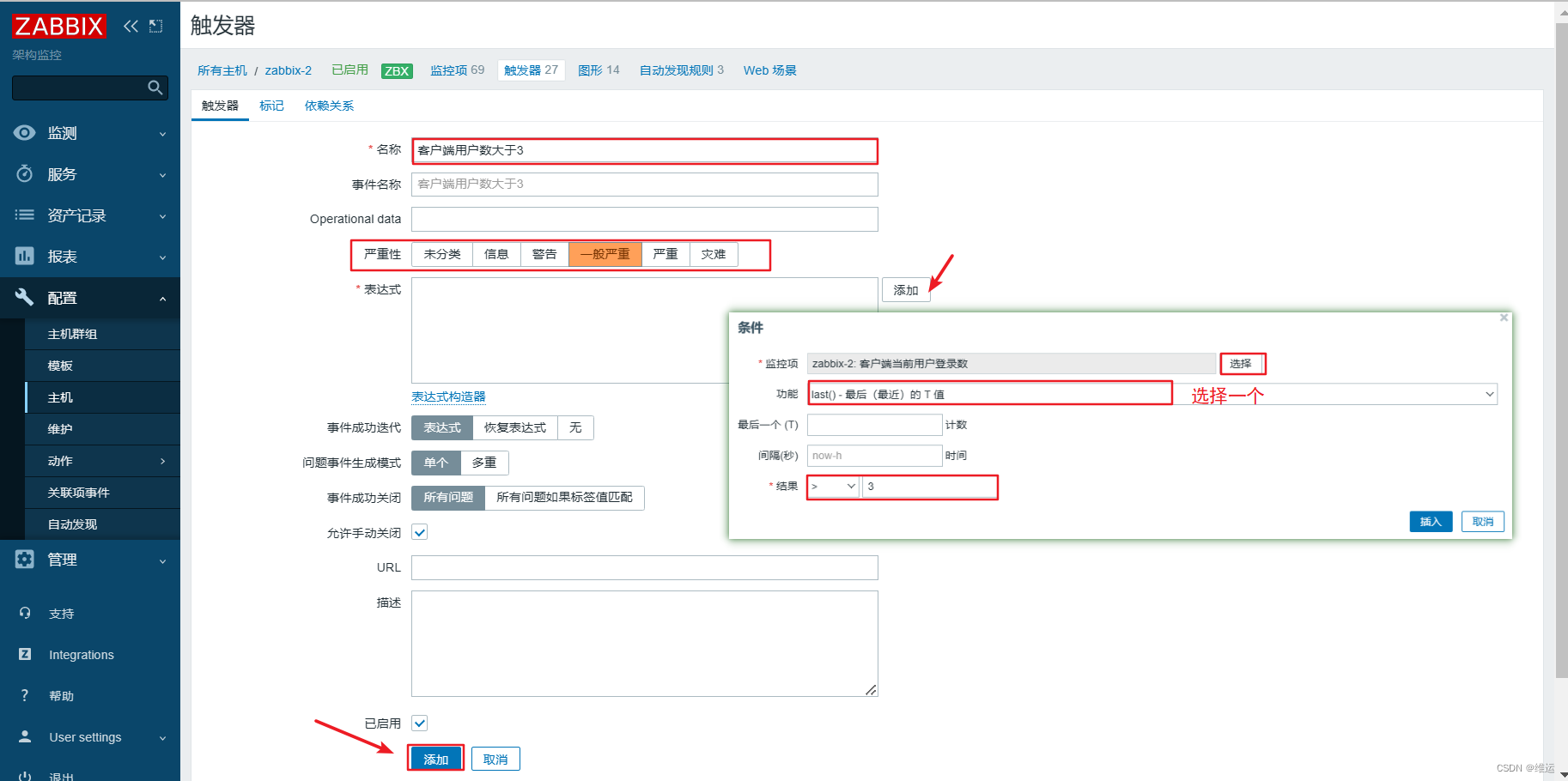Viewport: 1568px width, 781px height.
Task: Click the Inventory list icon
Action: 25,215
